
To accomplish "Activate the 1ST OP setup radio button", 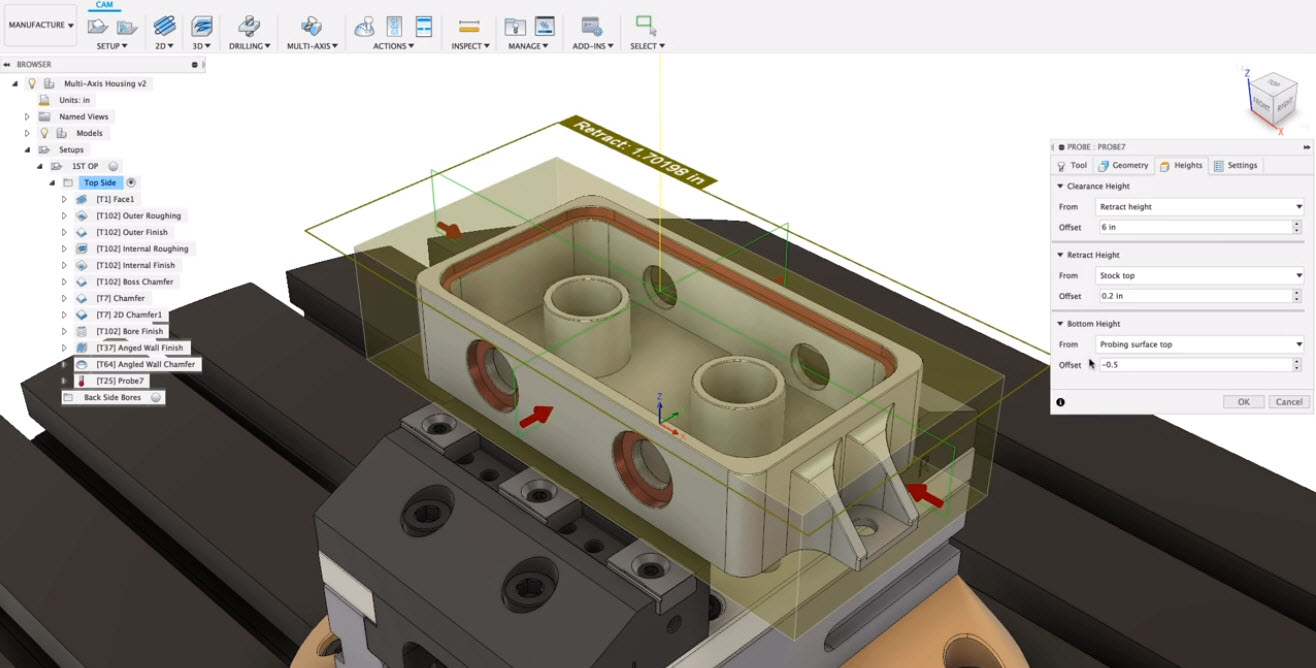I will (113, 166).
